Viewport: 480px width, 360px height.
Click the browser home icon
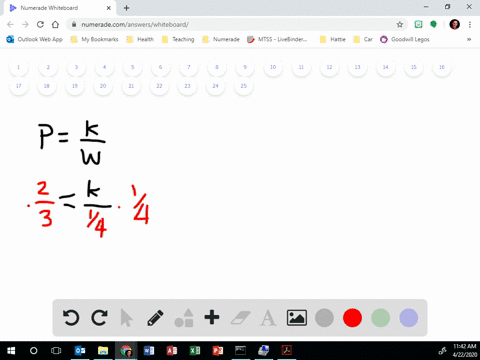[x=55, y=24]
